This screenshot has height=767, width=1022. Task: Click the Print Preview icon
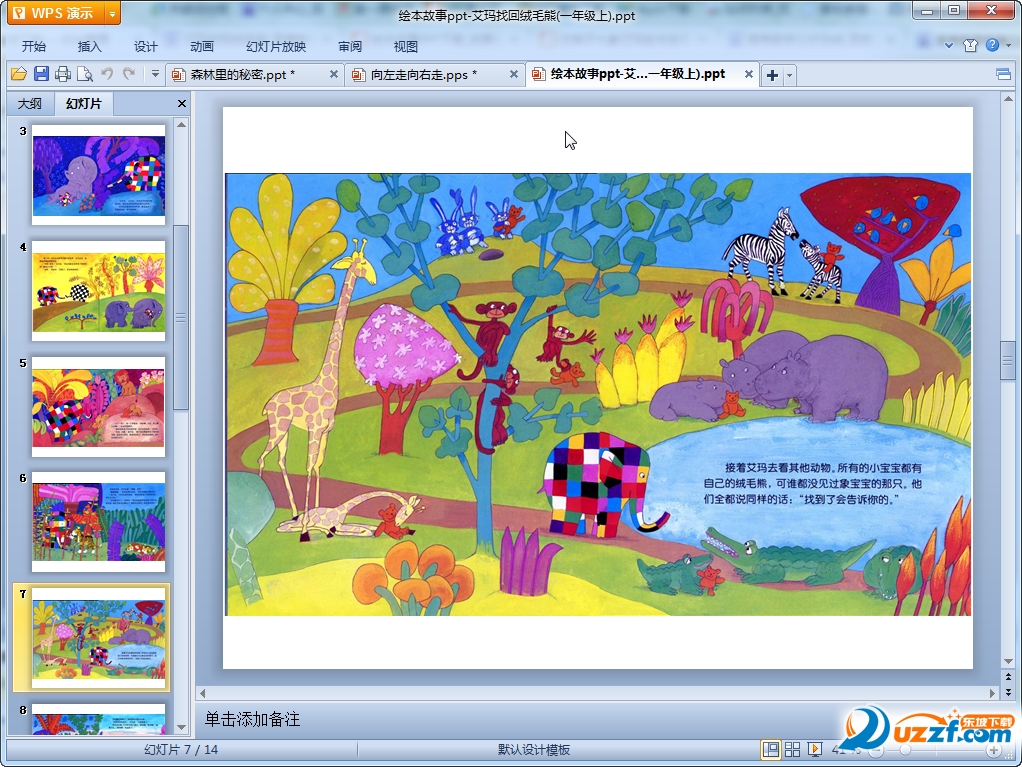click(85, 74)
